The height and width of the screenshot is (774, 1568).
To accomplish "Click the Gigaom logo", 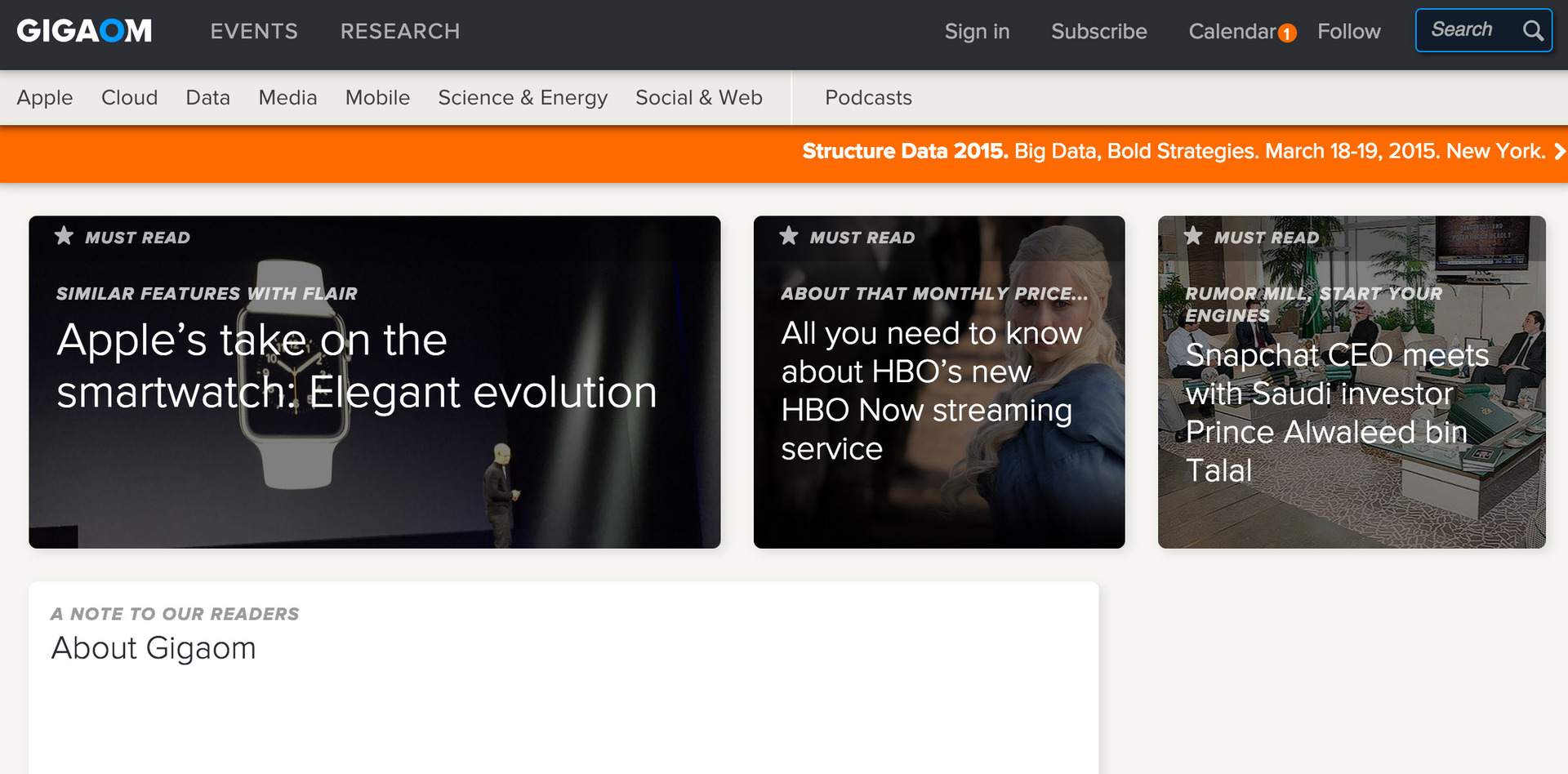I will (x=84, y=31).
